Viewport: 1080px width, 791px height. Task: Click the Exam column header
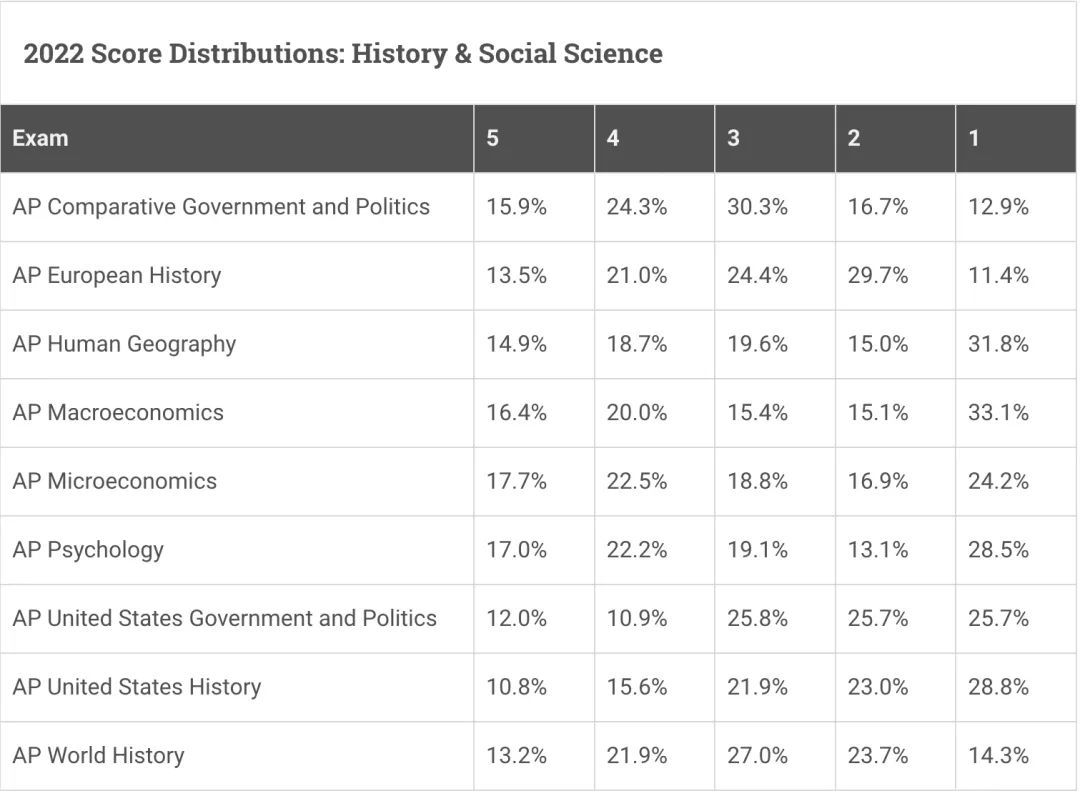click(x=237, y=138)
